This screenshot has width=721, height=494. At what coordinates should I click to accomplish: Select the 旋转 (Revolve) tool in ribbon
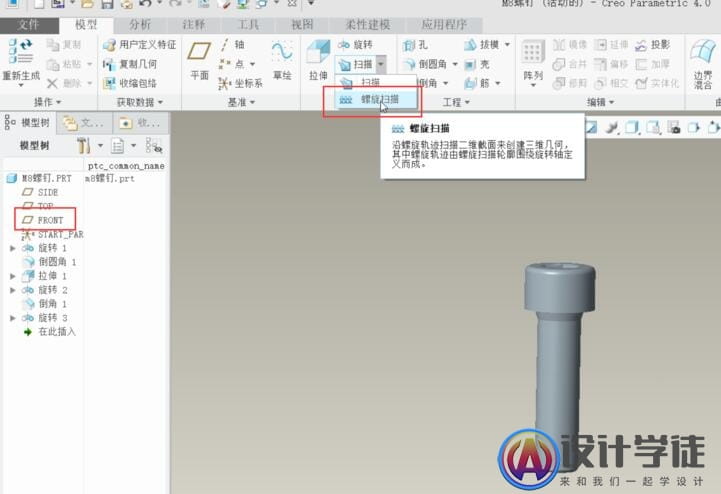[357, 45]
